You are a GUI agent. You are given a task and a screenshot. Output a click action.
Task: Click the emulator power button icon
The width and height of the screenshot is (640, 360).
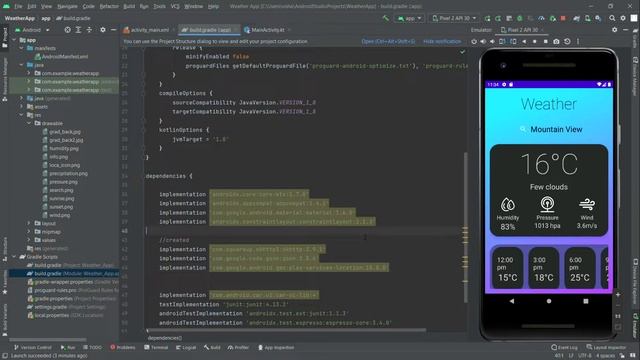pyautogui.click(x=474, y=42)
